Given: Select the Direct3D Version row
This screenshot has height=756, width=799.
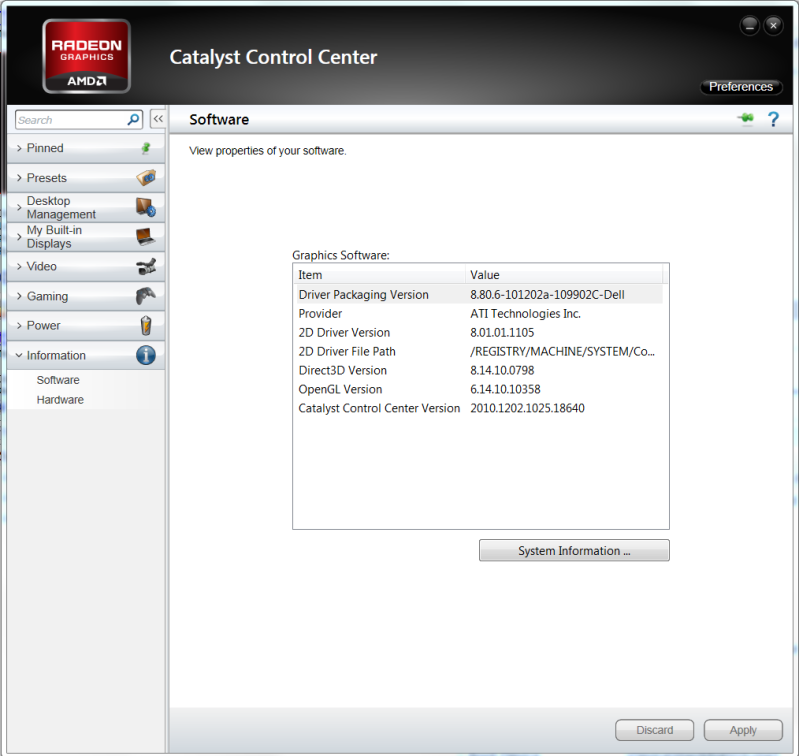Looking at the screenshot, I should click(479, 370).
